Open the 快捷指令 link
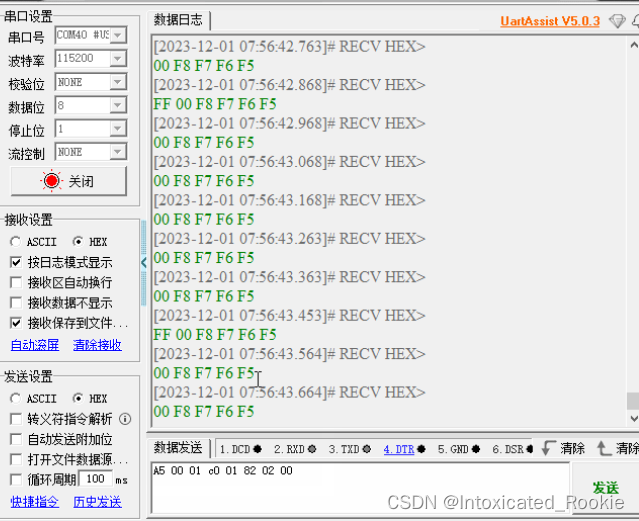 (x=35, y=502)
